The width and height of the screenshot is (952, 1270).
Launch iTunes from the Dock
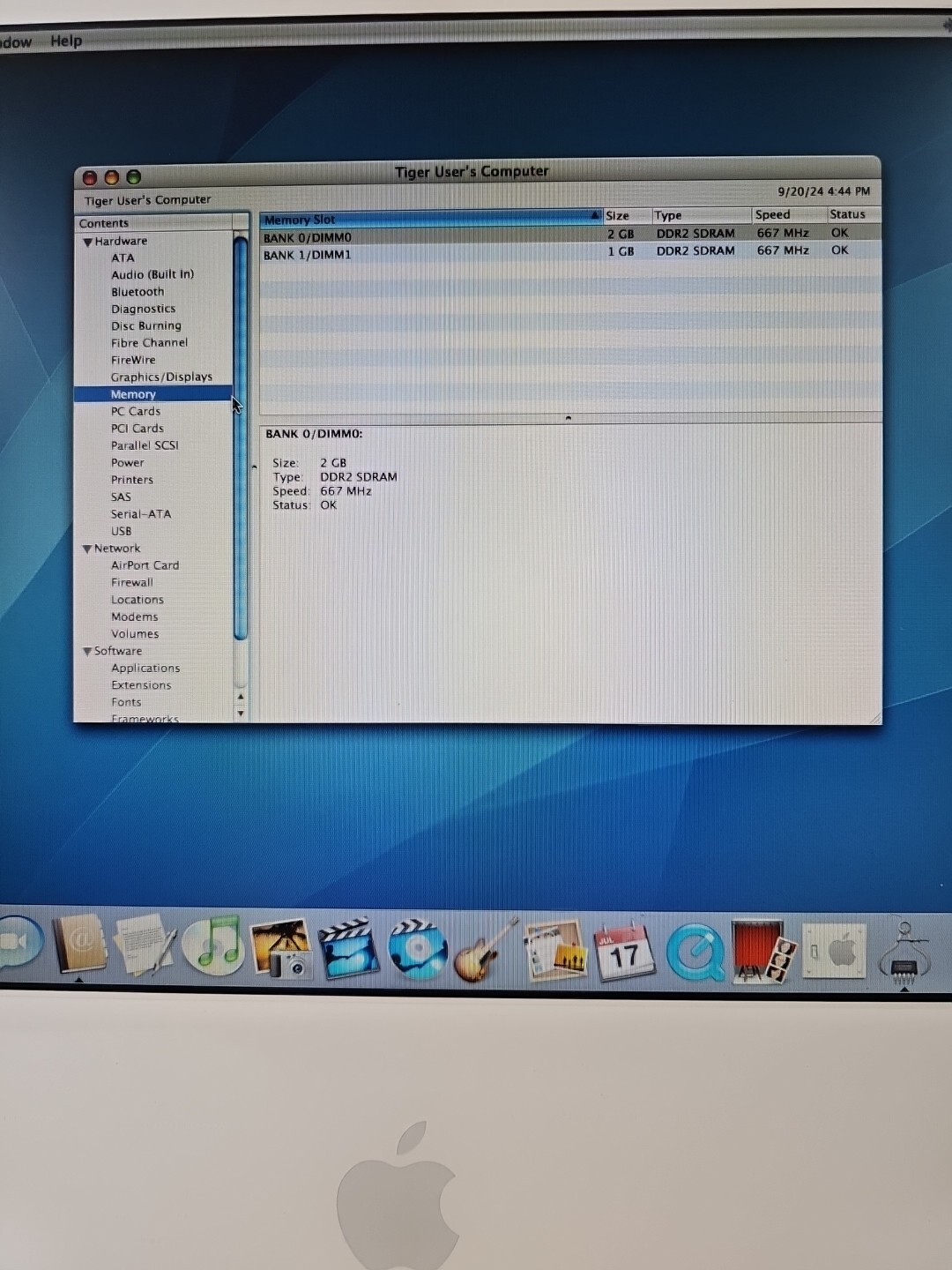click(x=214, y=945)
